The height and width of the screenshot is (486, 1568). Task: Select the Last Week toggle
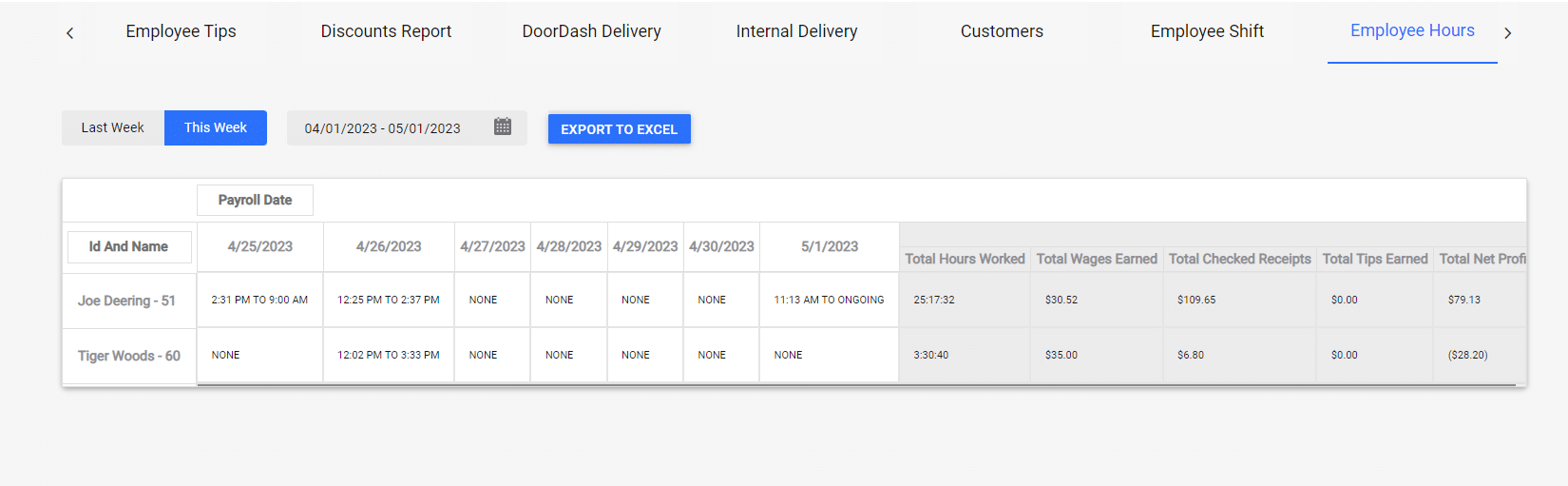[x=113, y=127]
